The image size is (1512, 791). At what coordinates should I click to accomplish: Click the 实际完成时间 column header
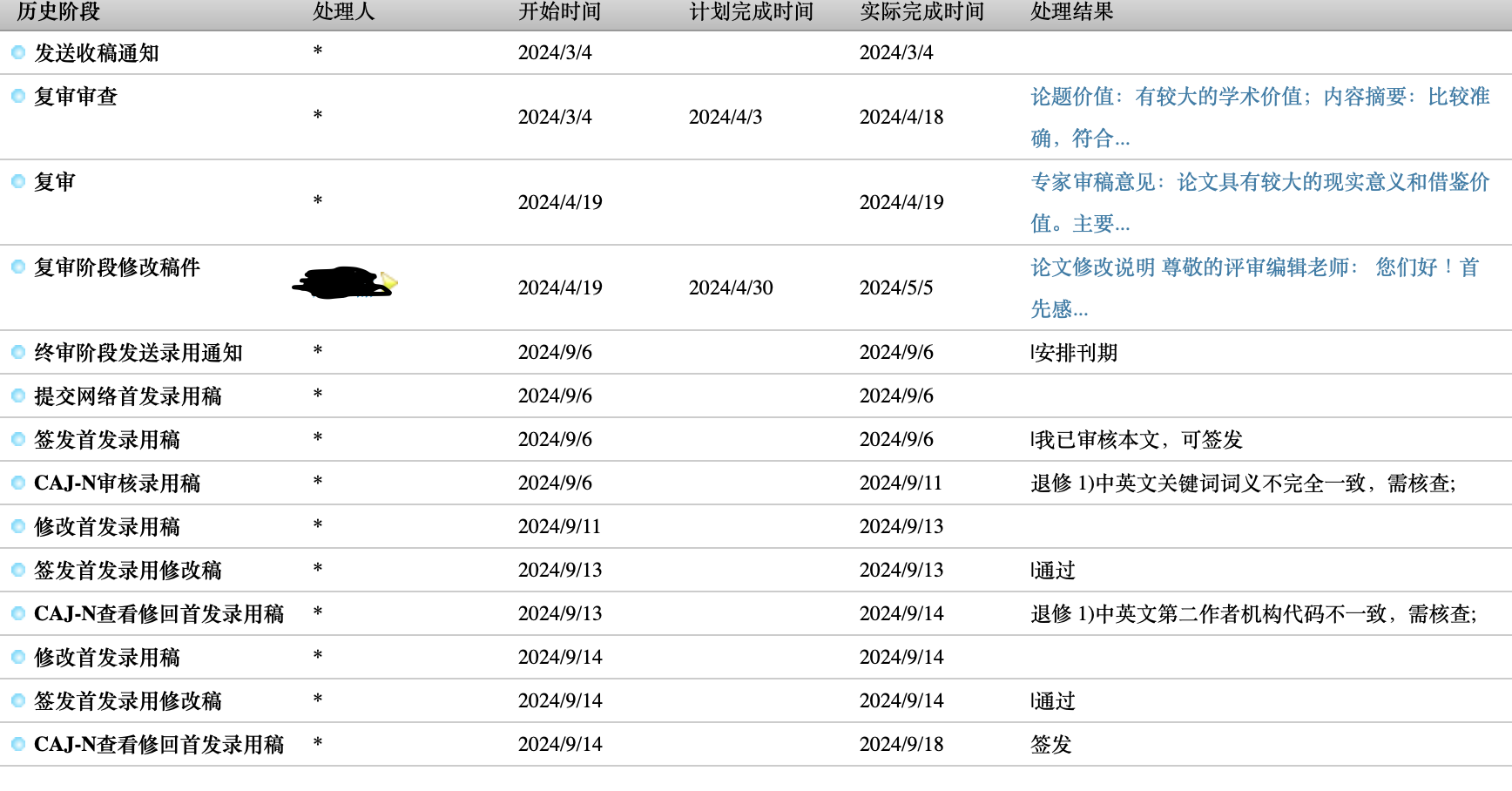coord(921,12)
